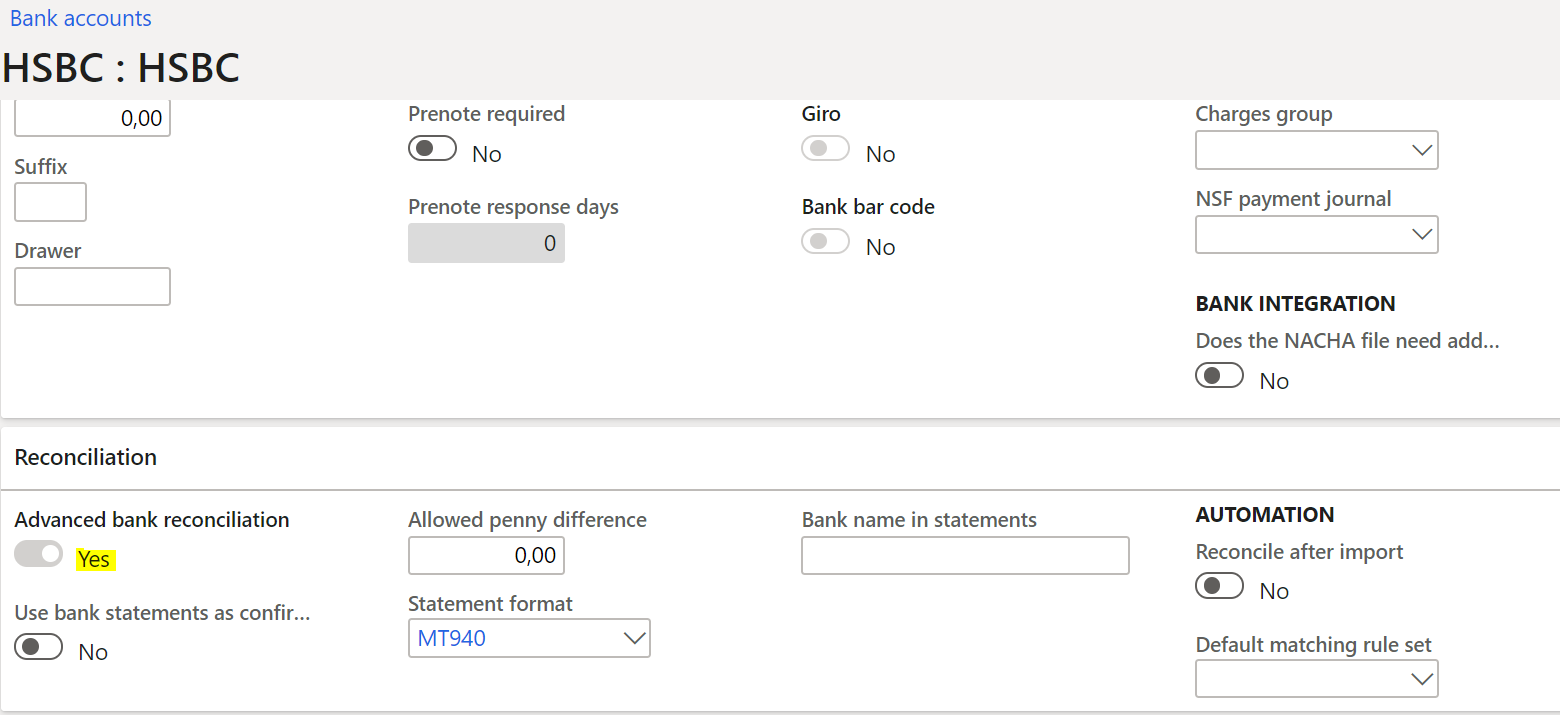The image size is (1560, 715).
Task: Click the Drawer input field
Action: pos(92,286)
